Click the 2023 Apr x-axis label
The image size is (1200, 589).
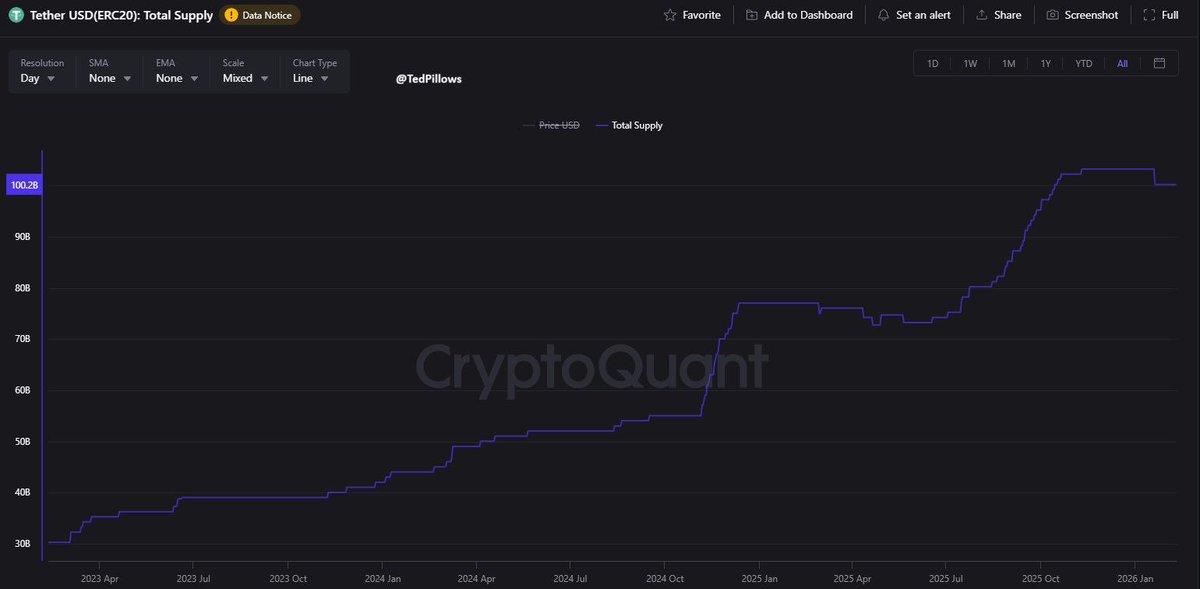(x=100, y=578)
